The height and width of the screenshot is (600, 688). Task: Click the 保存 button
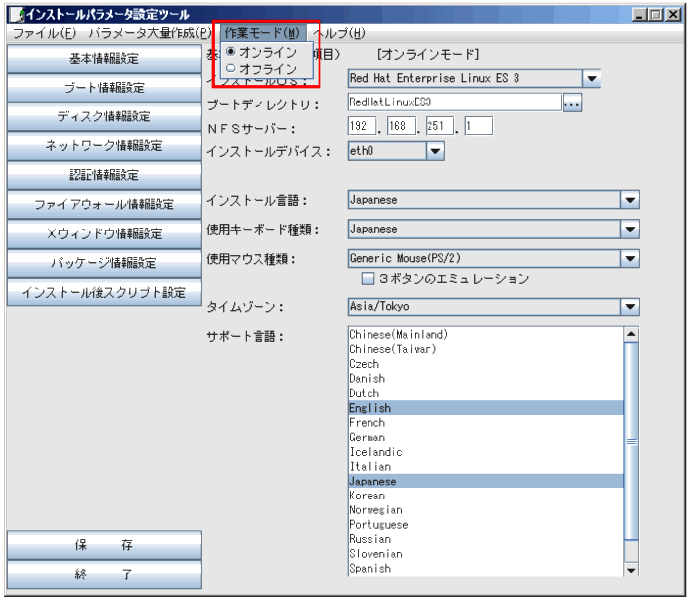(104, 545)
